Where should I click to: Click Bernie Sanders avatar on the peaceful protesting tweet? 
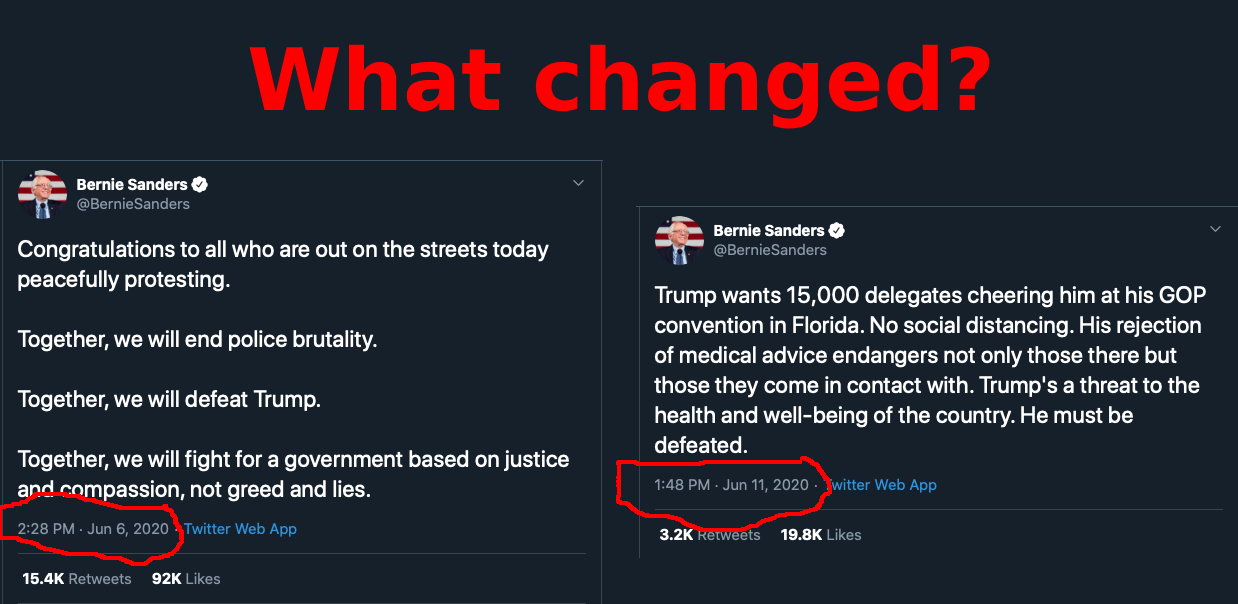pos(42,194)
